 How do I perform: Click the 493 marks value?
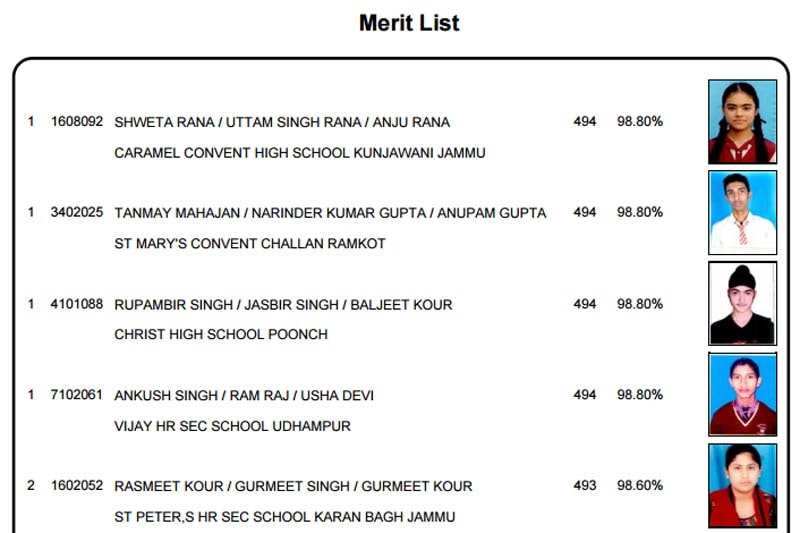[585, 486]
